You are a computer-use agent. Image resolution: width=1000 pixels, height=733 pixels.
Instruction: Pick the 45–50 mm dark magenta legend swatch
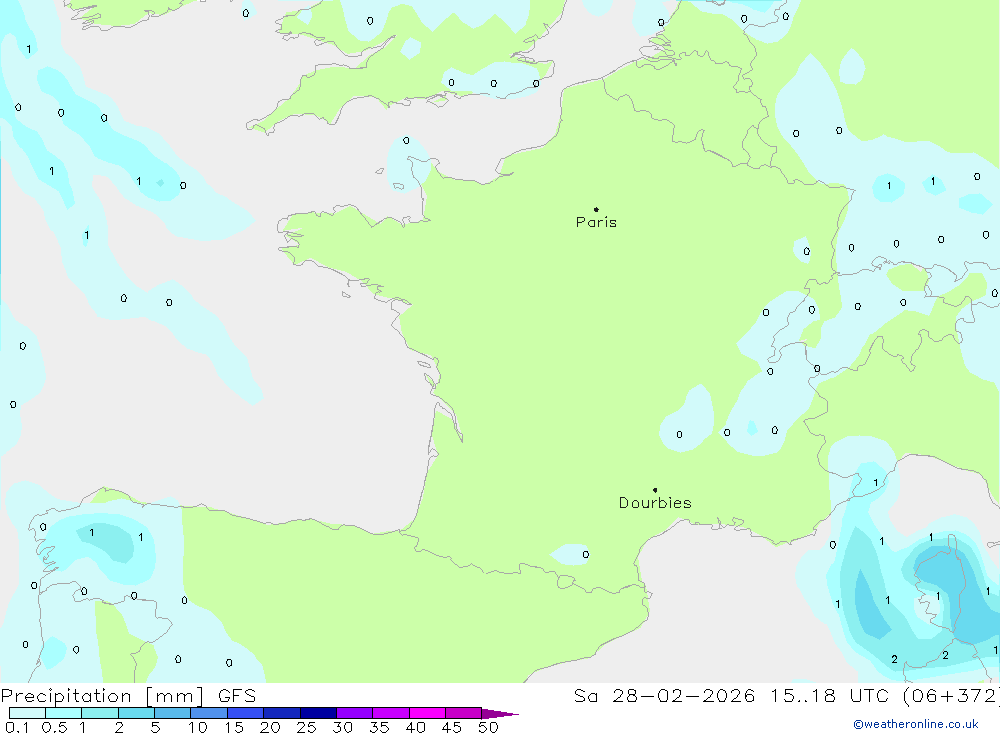(463, 713)
